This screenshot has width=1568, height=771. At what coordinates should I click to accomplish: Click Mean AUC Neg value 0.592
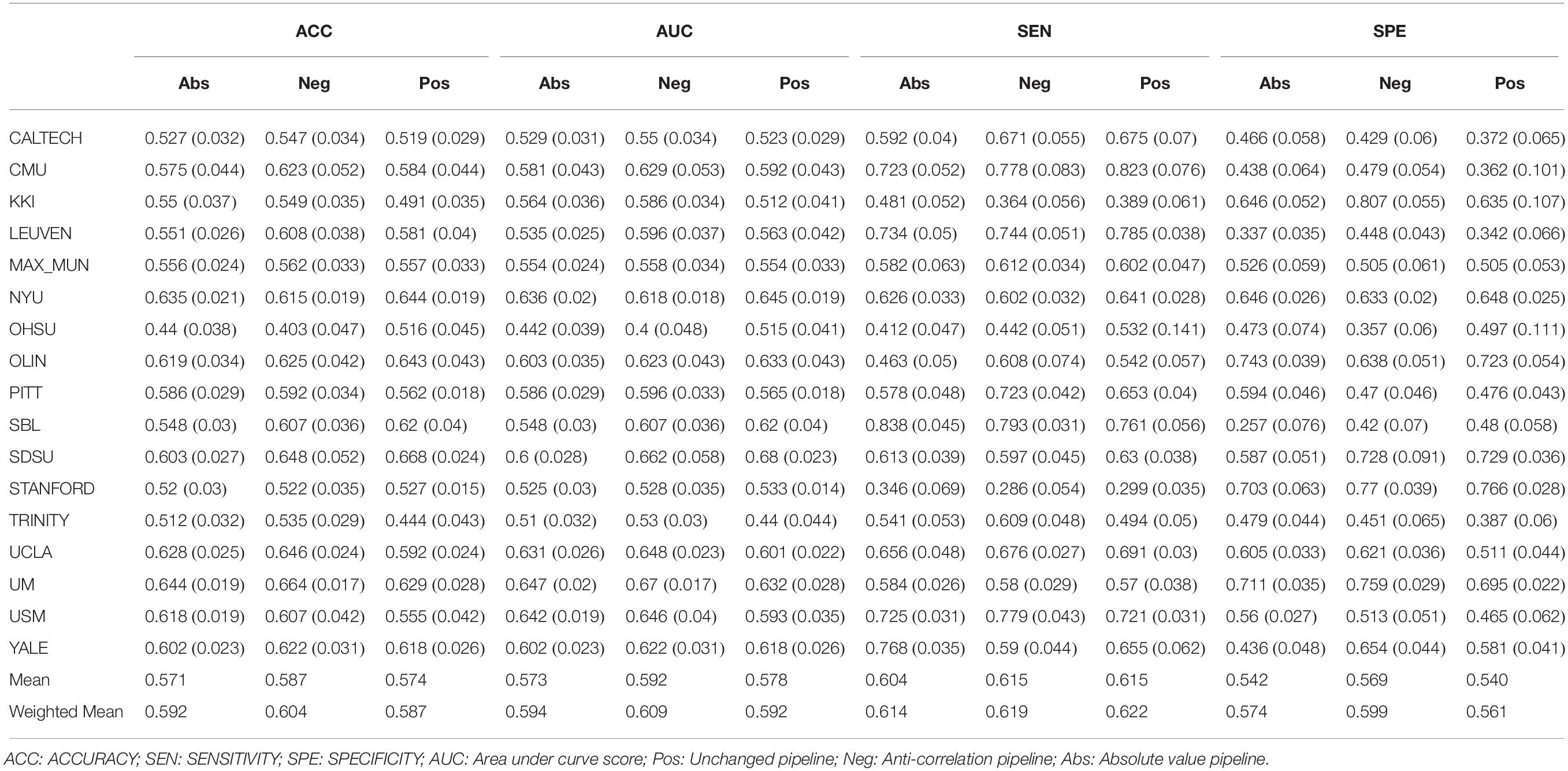[x=646, y=680]
